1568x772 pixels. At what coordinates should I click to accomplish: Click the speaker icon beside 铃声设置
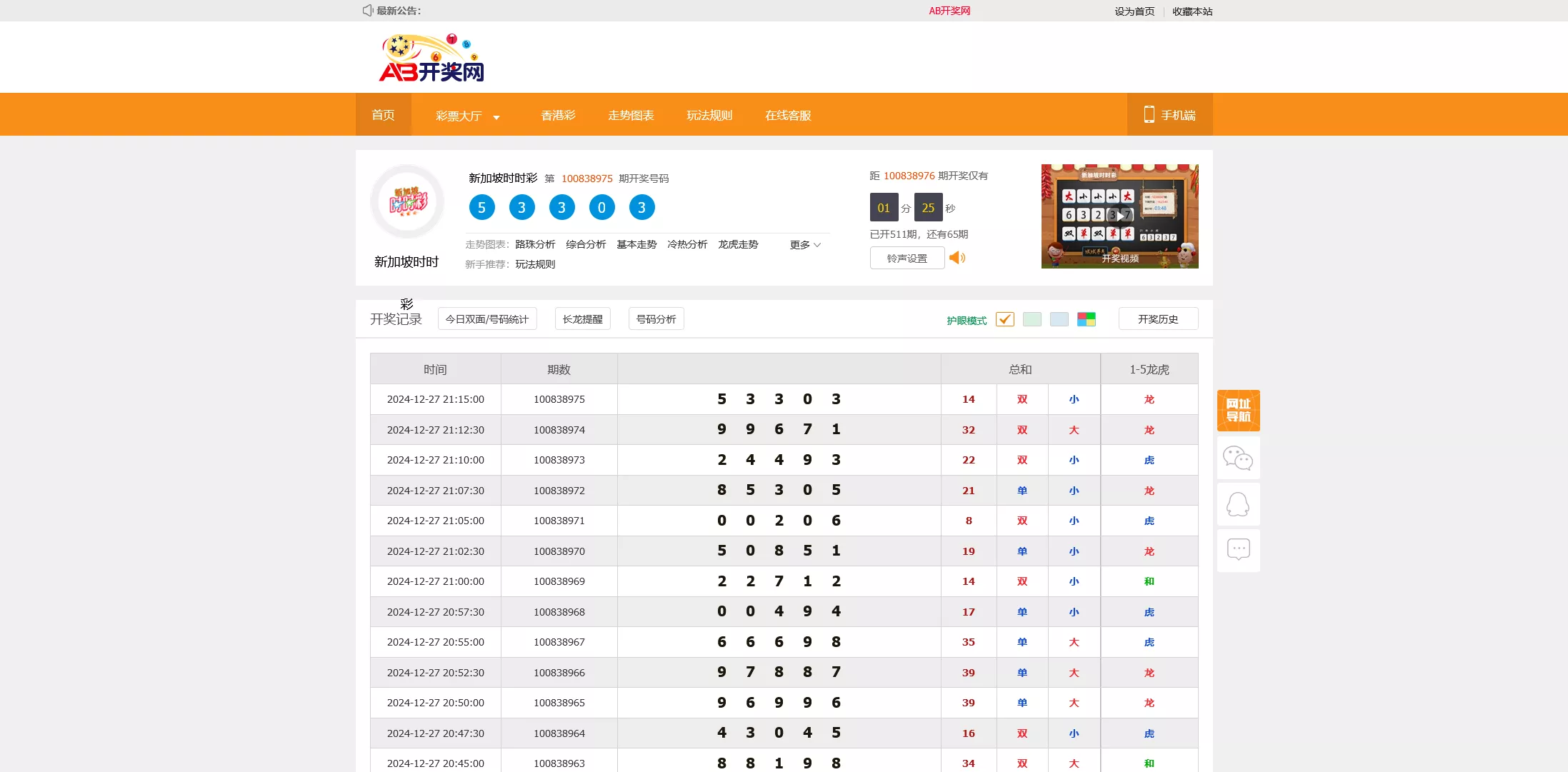click(x=958, y=258)
